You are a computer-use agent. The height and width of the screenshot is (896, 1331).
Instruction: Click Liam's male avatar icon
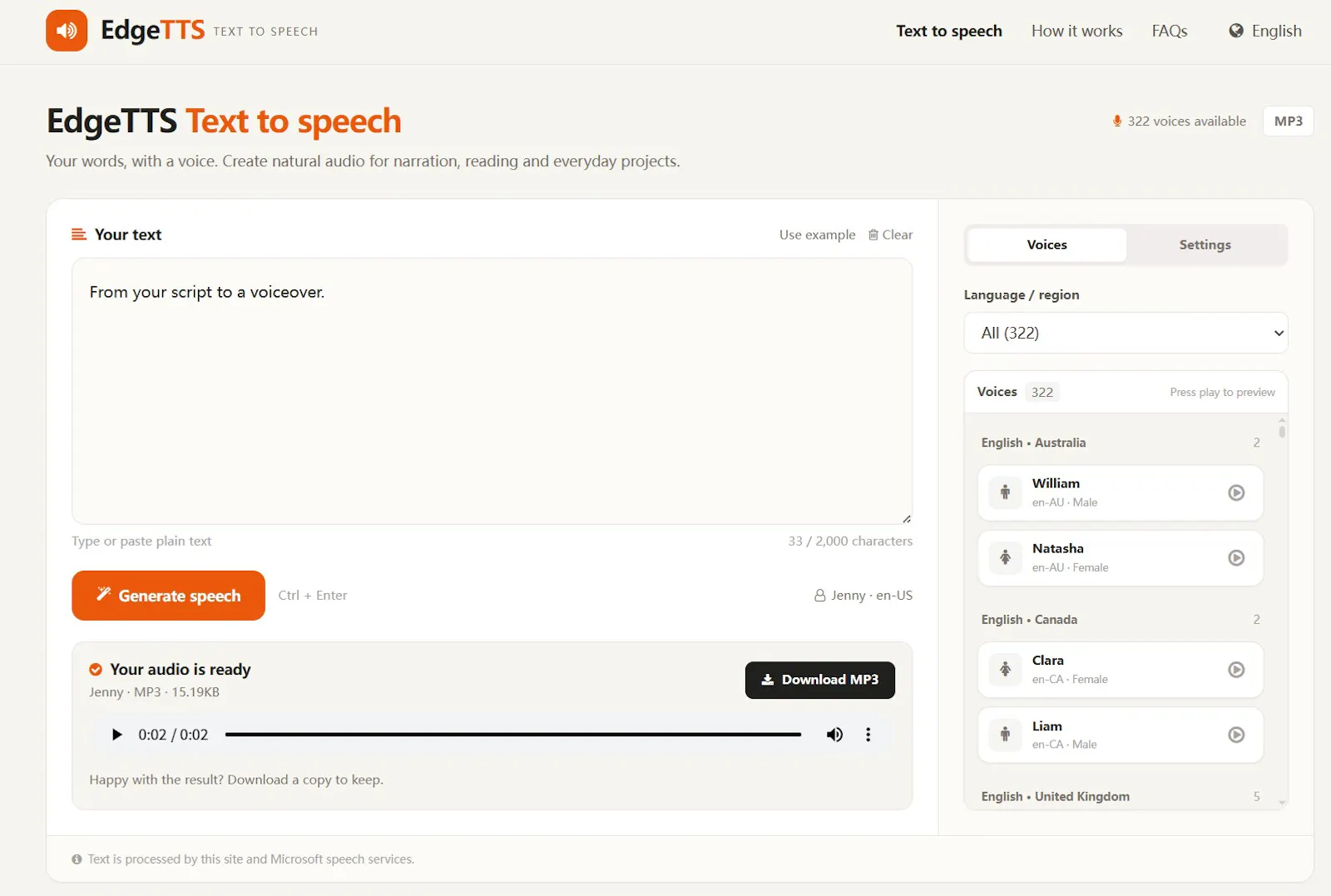coord(1005,735)
